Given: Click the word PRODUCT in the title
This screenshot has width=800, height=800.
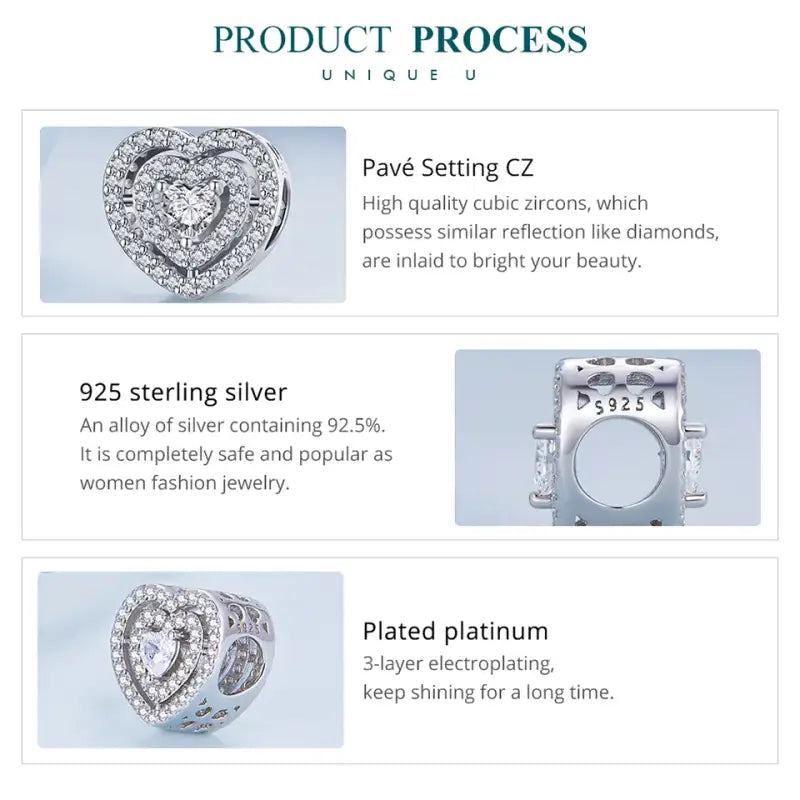Looking at the screenshot, I should coord(301,40).
